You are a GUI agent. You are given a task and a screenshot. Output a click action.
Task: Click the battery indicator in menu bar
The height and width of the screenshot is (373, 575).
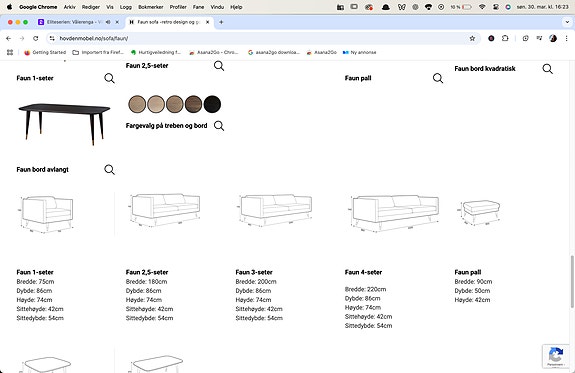(x=461, y=7)
